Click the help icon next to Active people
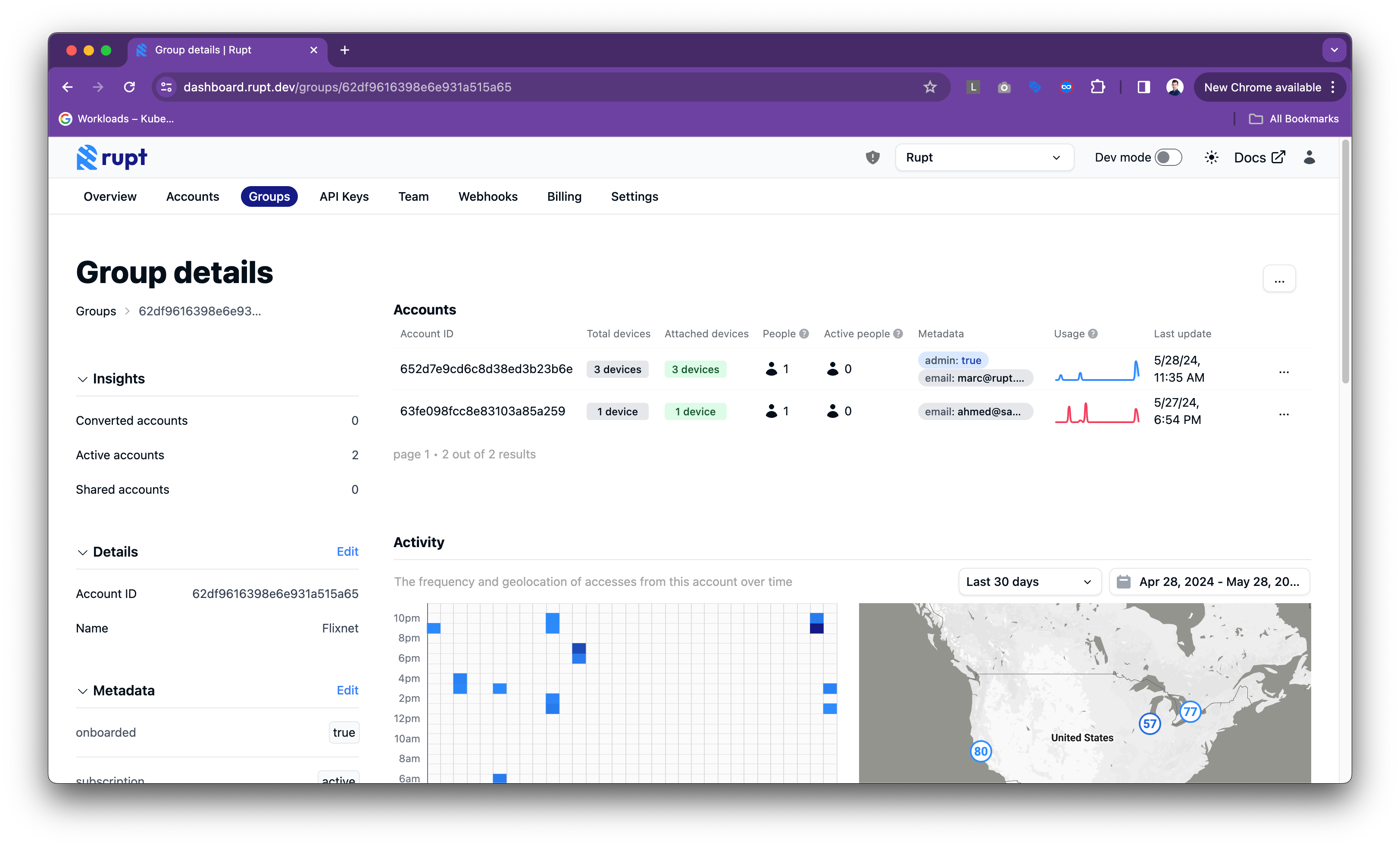The width and height of the screenshot is (1400, 847). (x=898, y=334)
